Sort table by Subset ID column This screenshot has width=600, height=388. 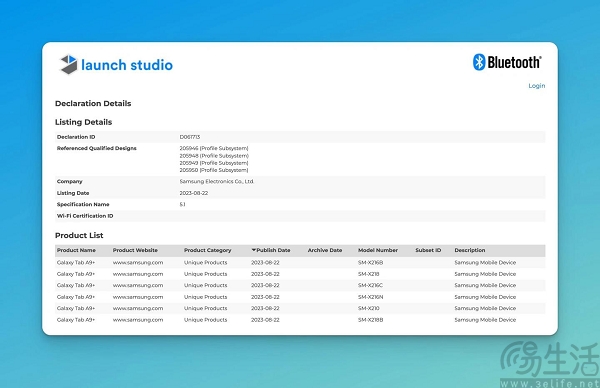(428, 250)
